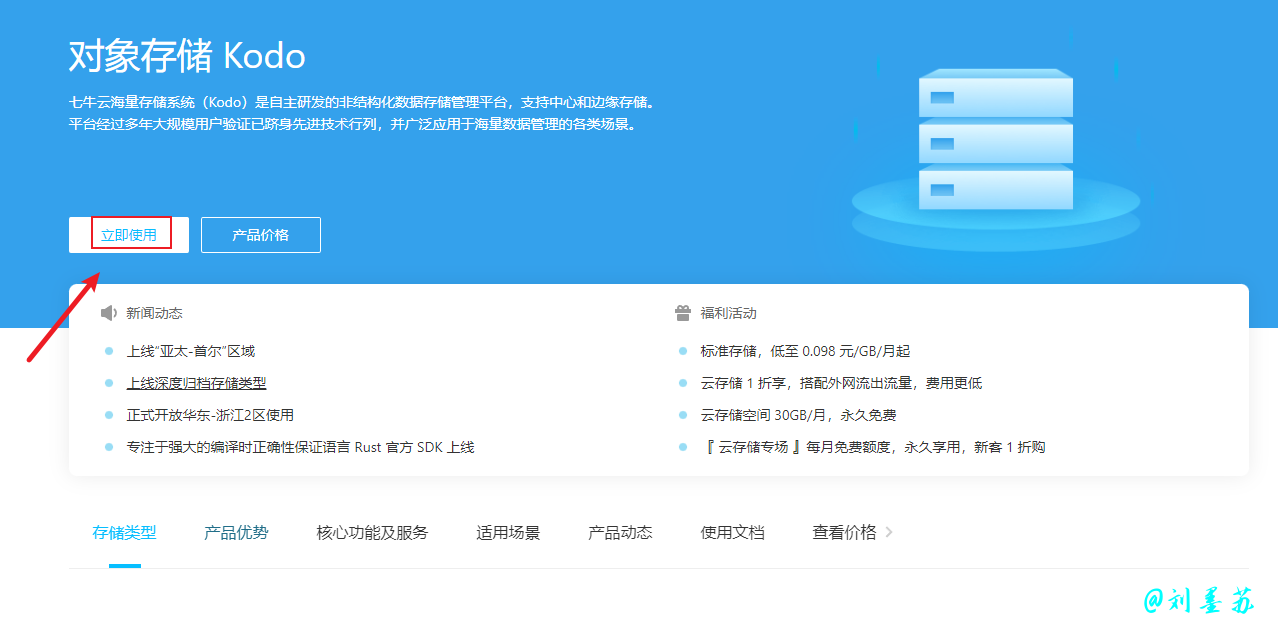Open the 产品动态 tab
1278x628 pixels.
(621, 533)
